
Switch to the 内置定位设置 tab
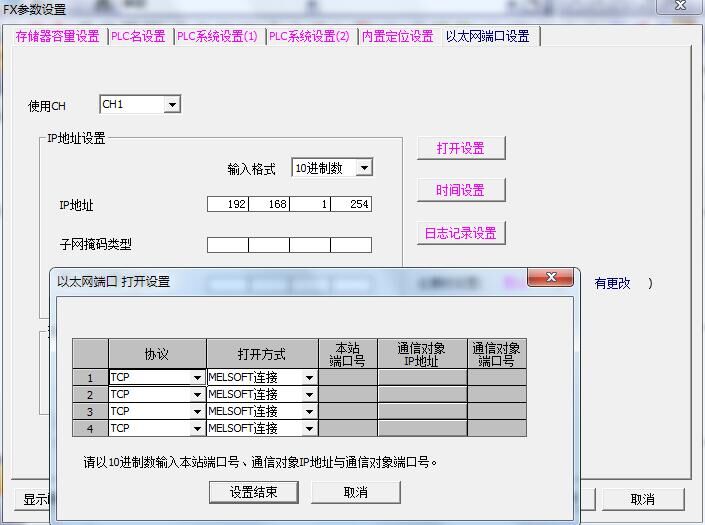click(397, 37)
